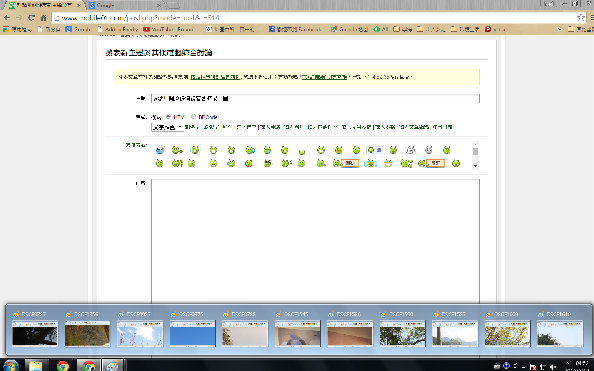594x371 pixels.
Task: Click the taskbar clock
Action: 578,366
